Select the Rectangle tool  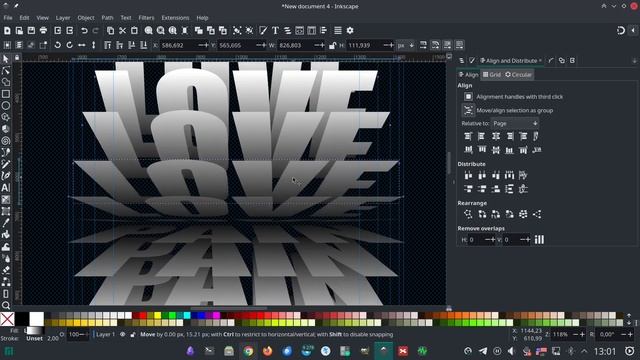coord(6,94)
